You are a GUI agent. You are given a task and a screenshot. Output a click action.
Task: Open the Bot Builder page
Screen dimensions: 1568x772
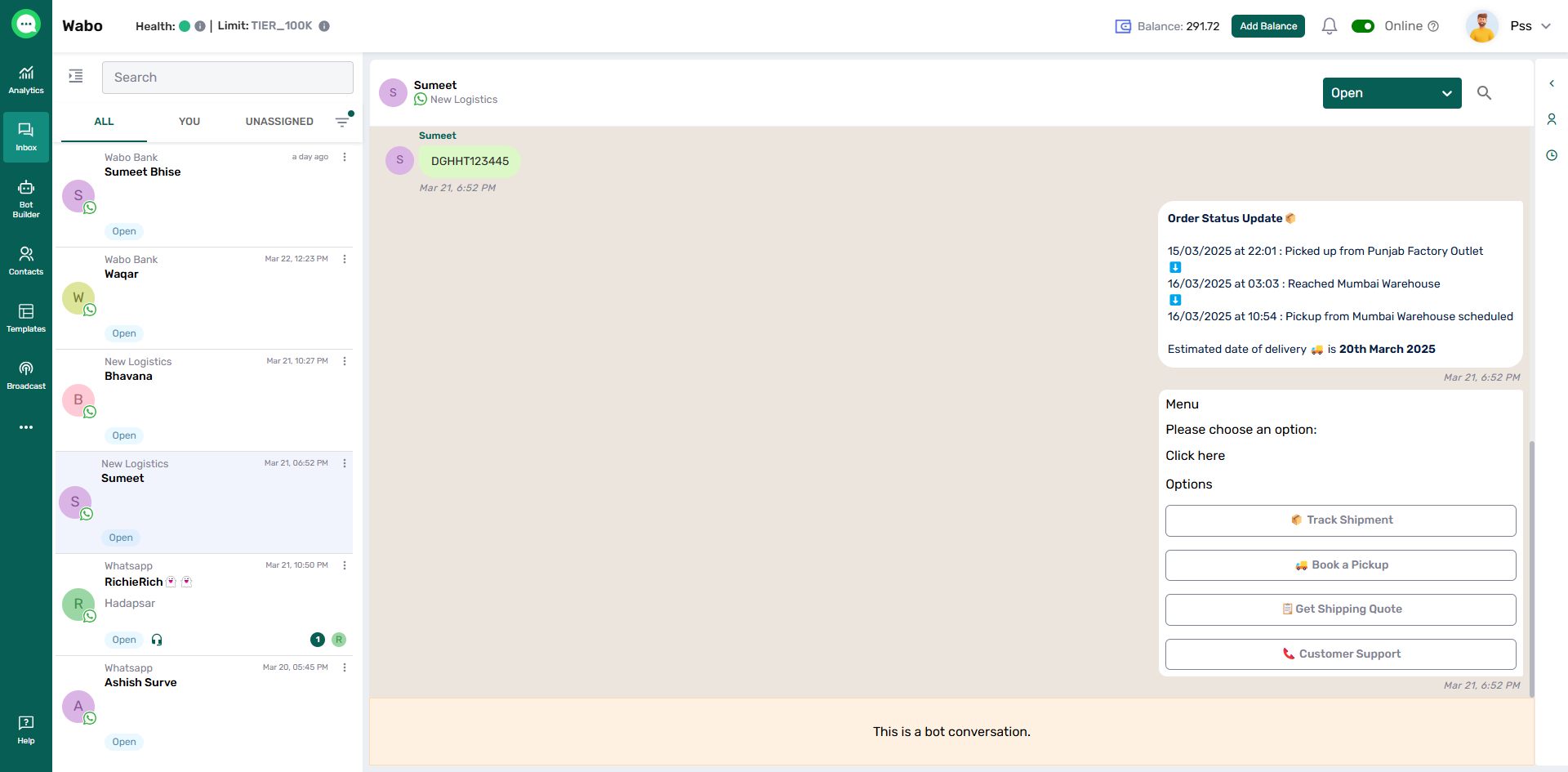tap(26, 199)
